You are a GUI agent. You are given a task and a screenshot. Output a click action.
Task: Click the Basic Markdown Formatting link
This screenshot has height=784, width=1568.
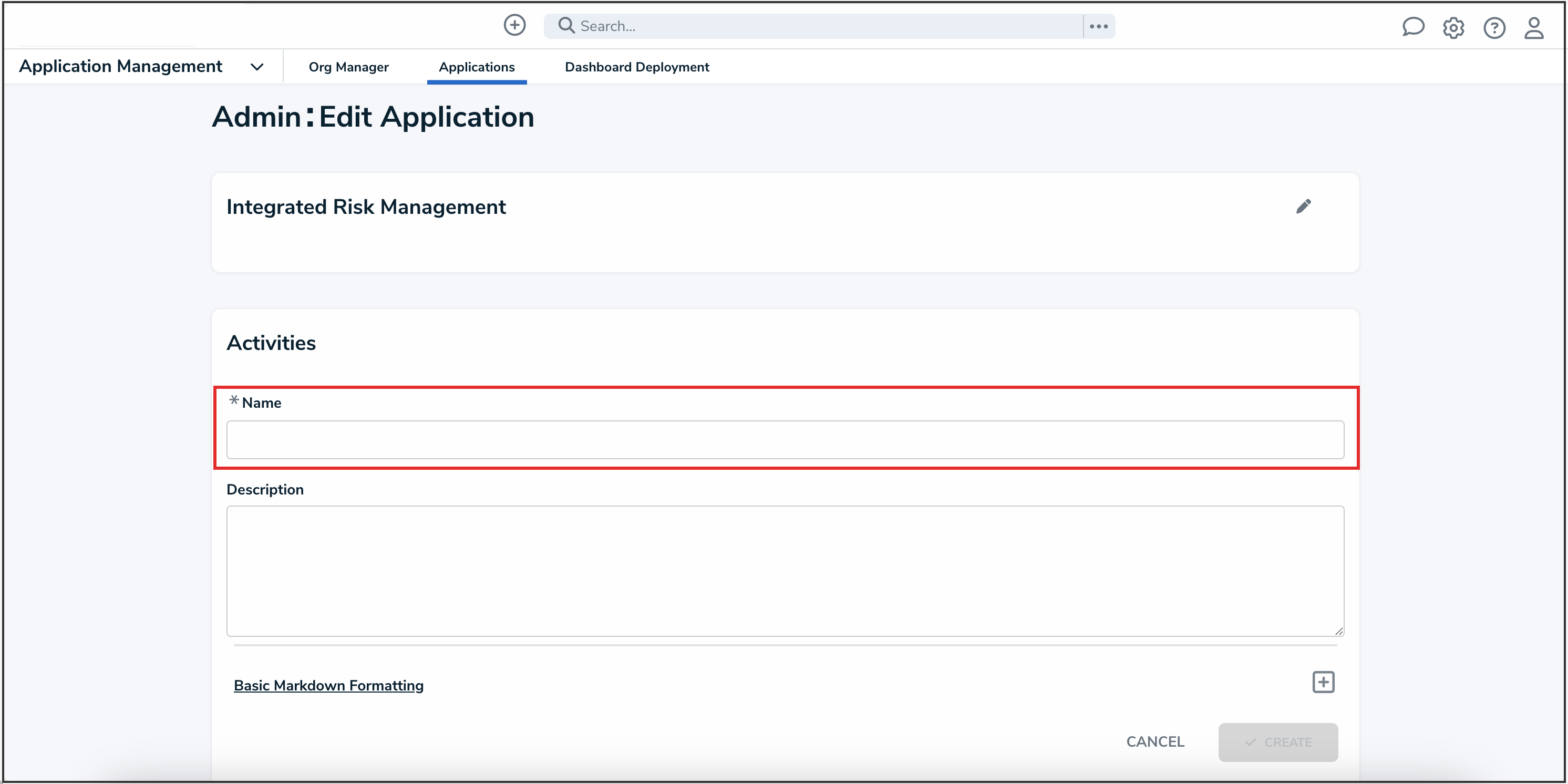(x=328, y=685)
